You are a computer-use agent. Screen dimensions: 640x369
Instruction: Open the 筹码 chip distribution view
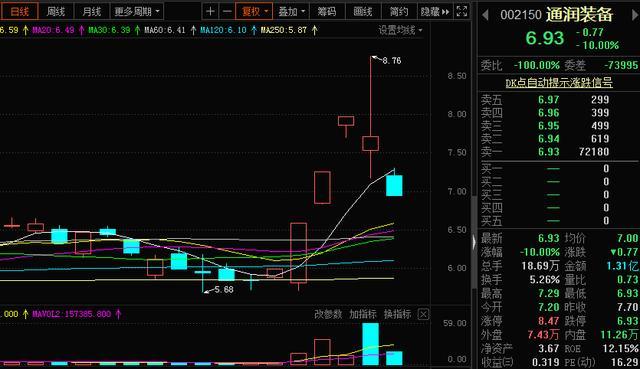click(x=327, y=11)
